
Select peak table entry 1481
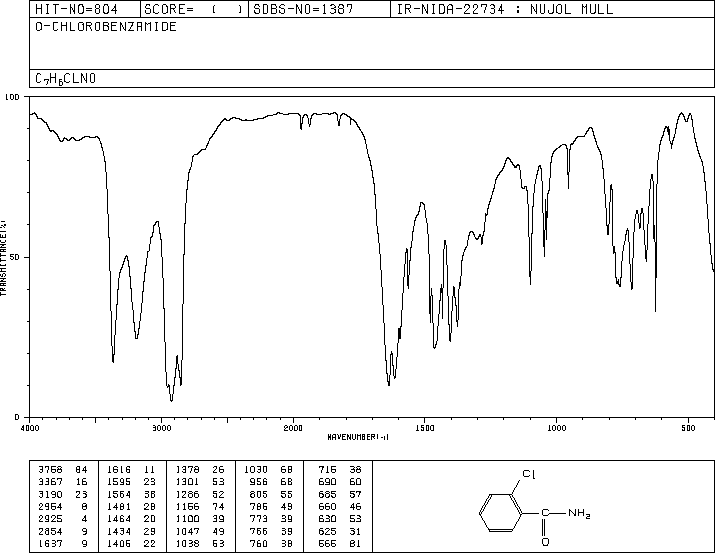pyautogui.click(x=131, y=506)
